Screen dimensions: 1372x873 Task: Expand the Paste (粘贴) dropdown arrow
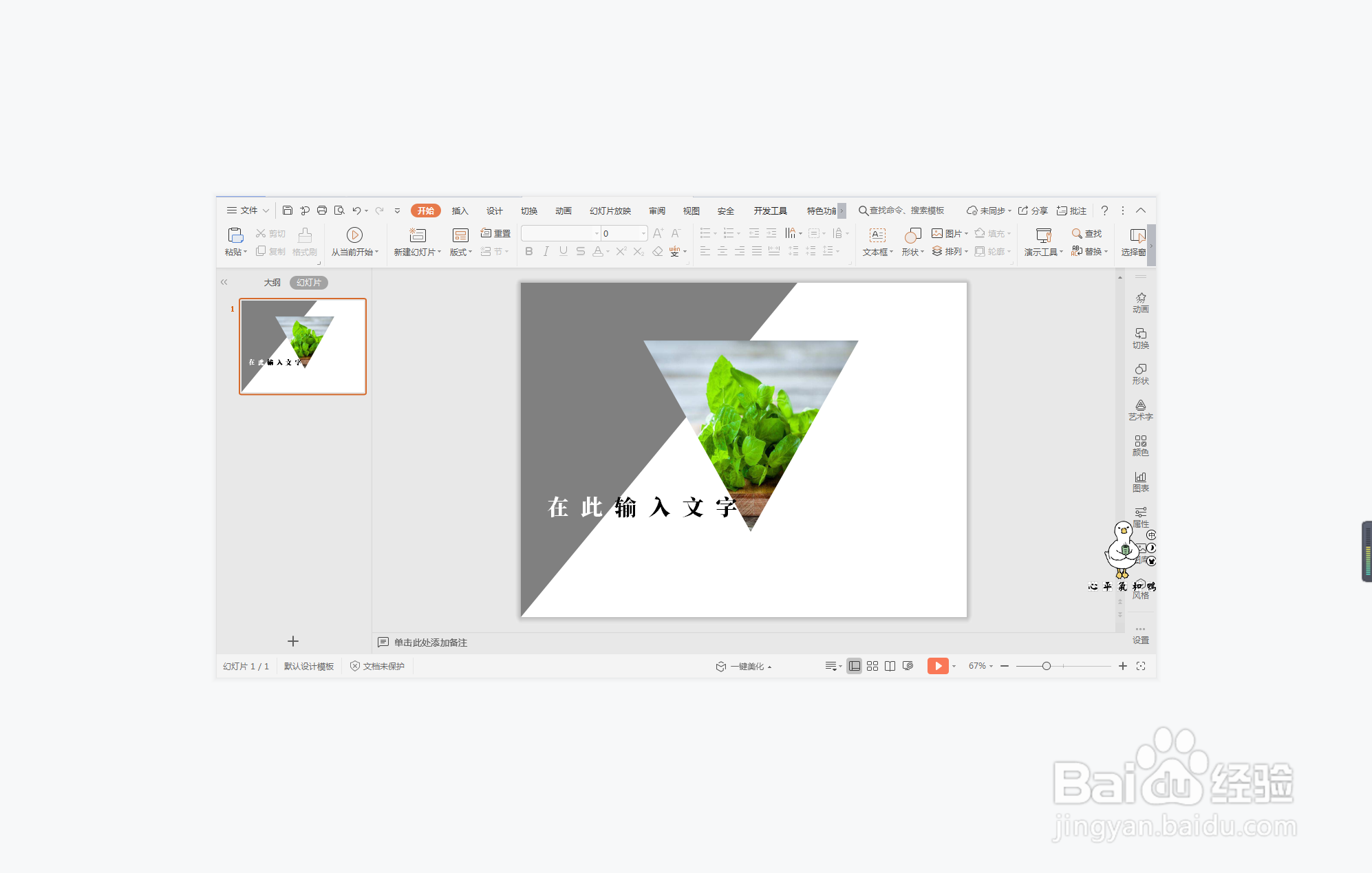point(245,252)
